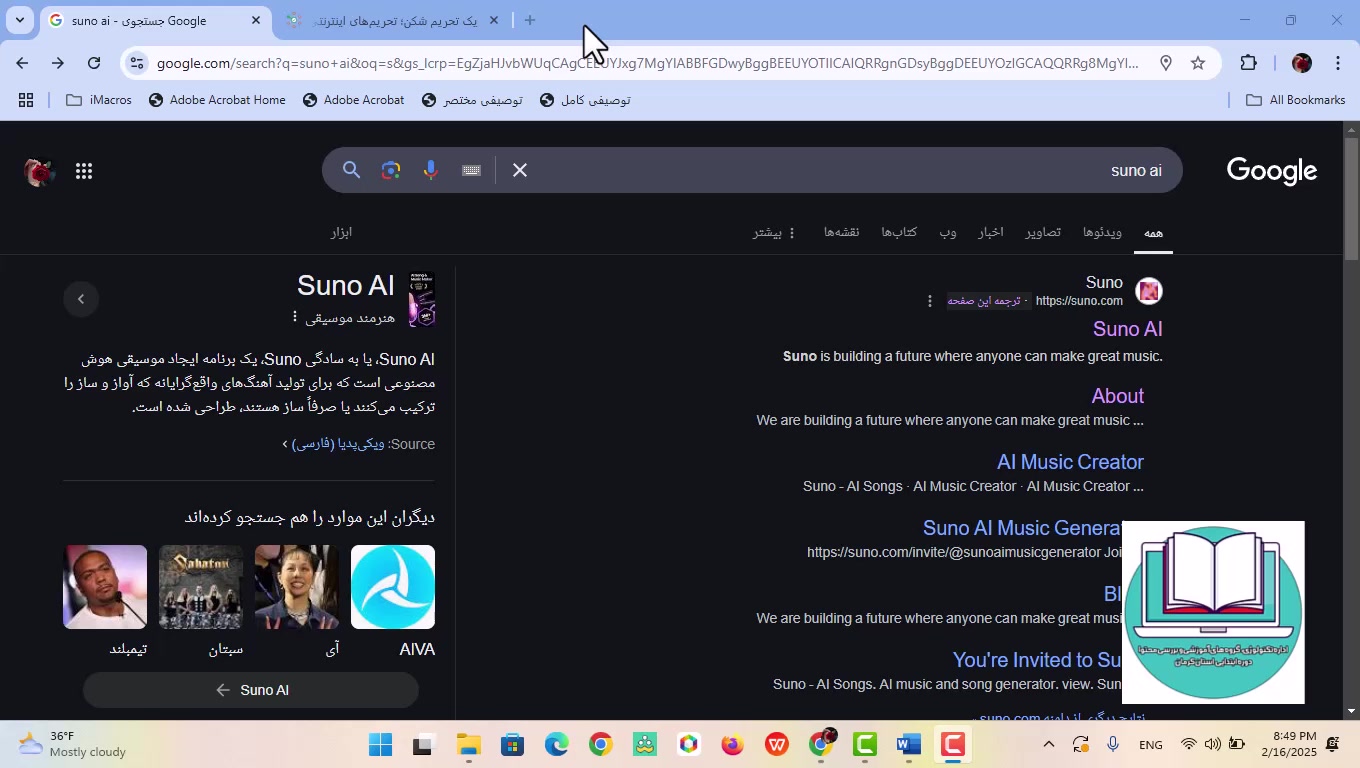Click the knowledge panel back arrow circle

[x=81, y=298]
